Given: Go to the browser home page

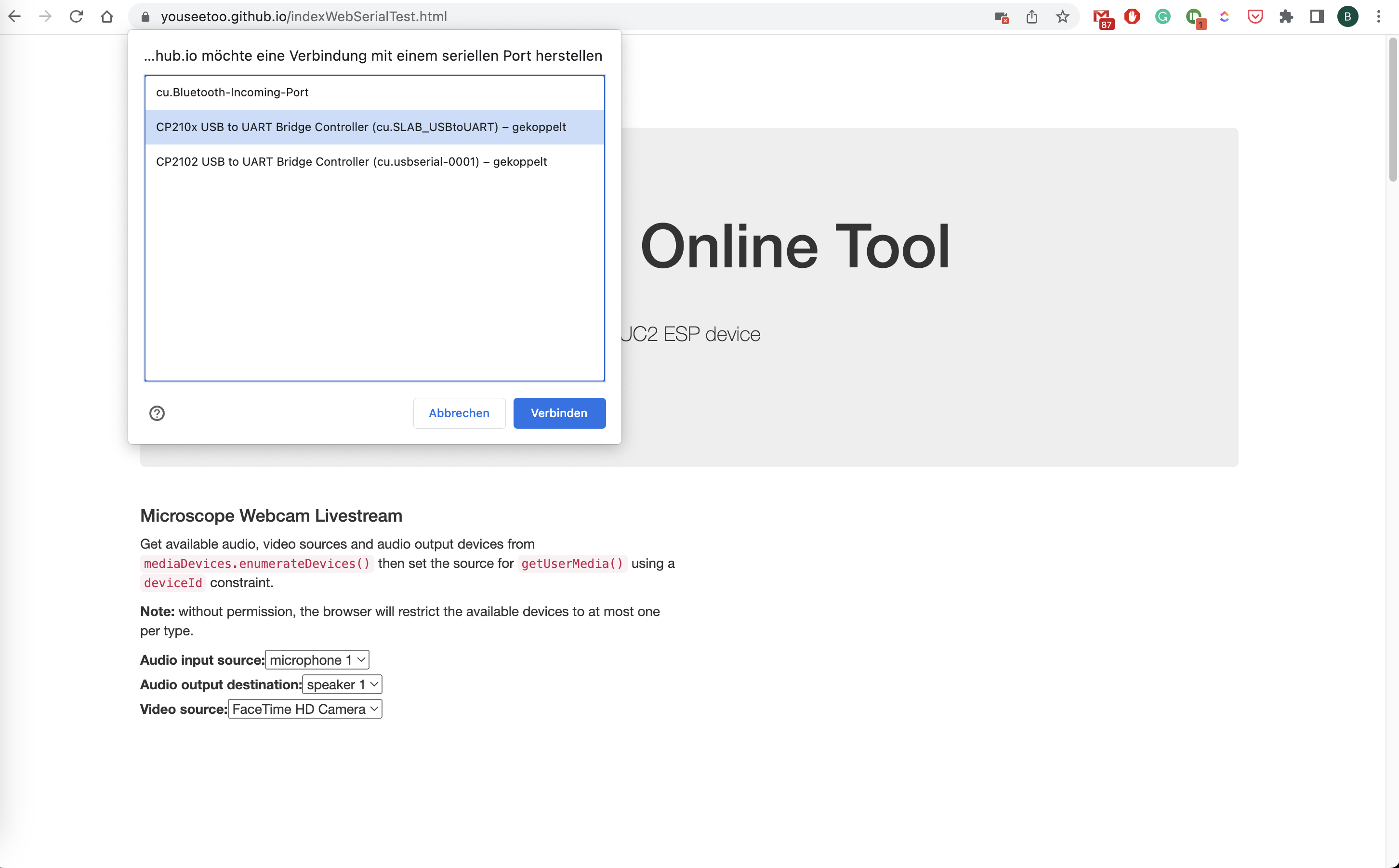Looking at the screenshot, I should 107,17.
